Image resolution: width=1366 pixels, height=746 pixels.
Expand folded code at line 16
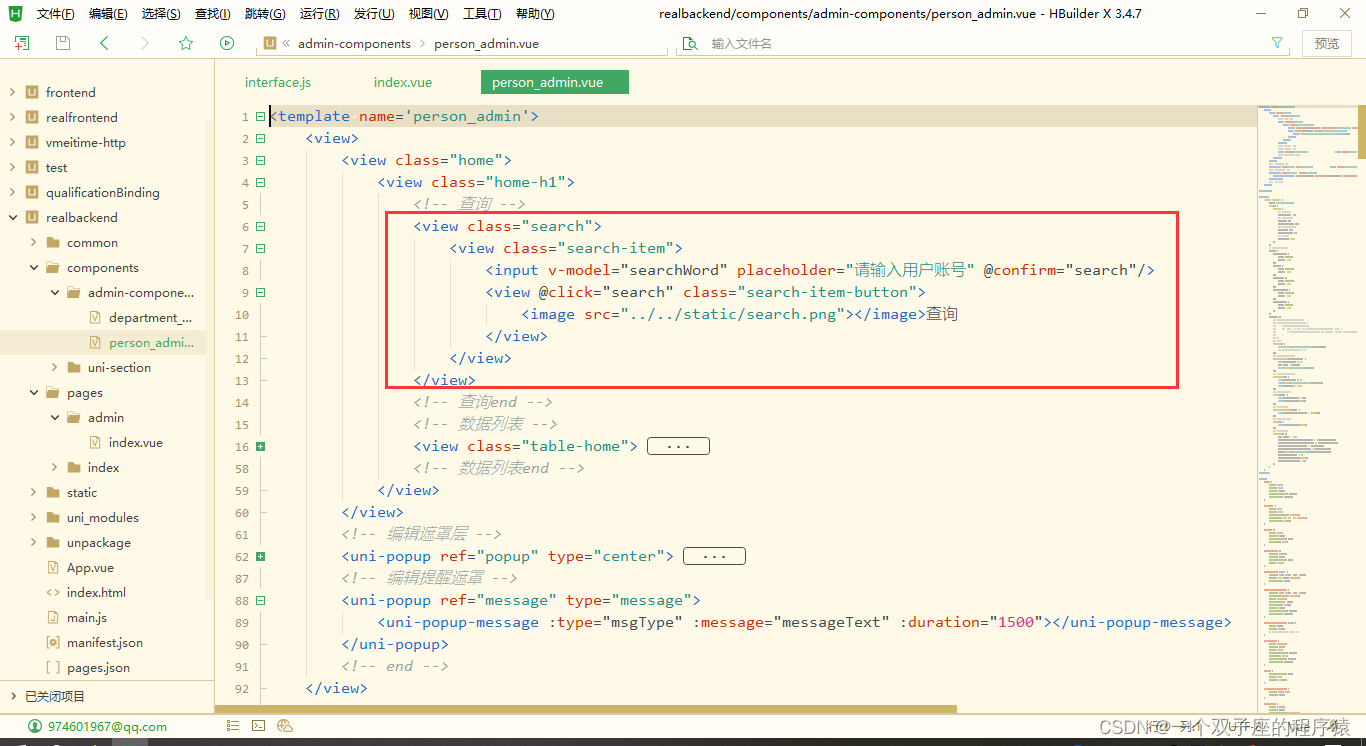coord(261,446)
